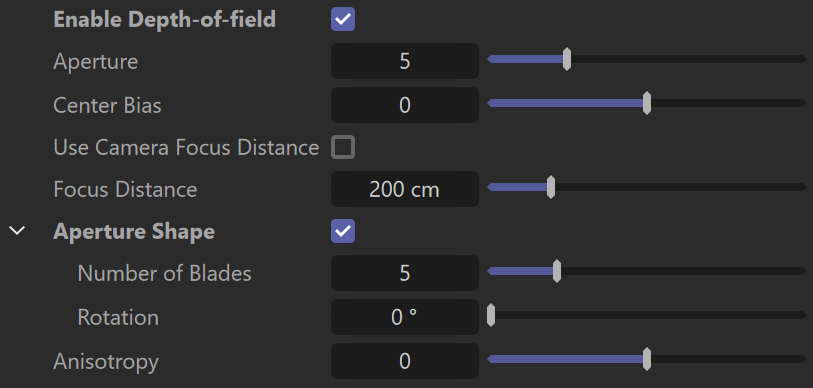The height and width of the screenshot is (388, 813).
Task: Click the Aperture slider handle
Action: (x=567, y=59)
